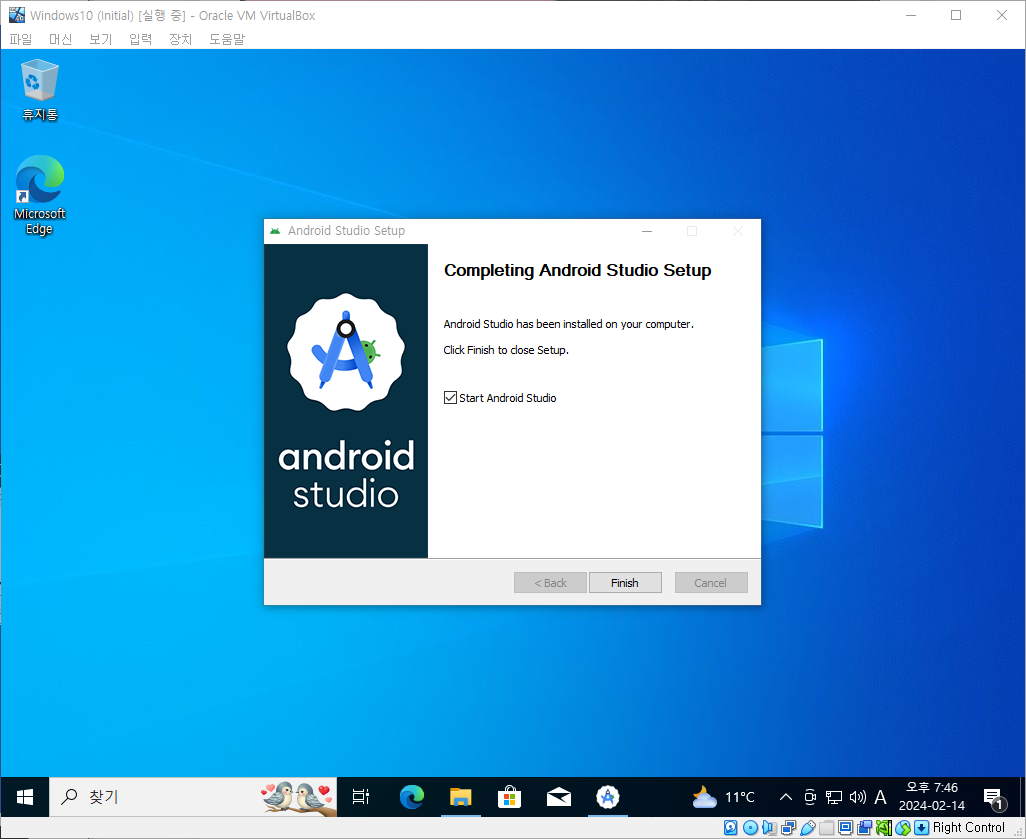Click the VirtualBox mouse integration status icon

pyautogui.click(x=903, y=828)
